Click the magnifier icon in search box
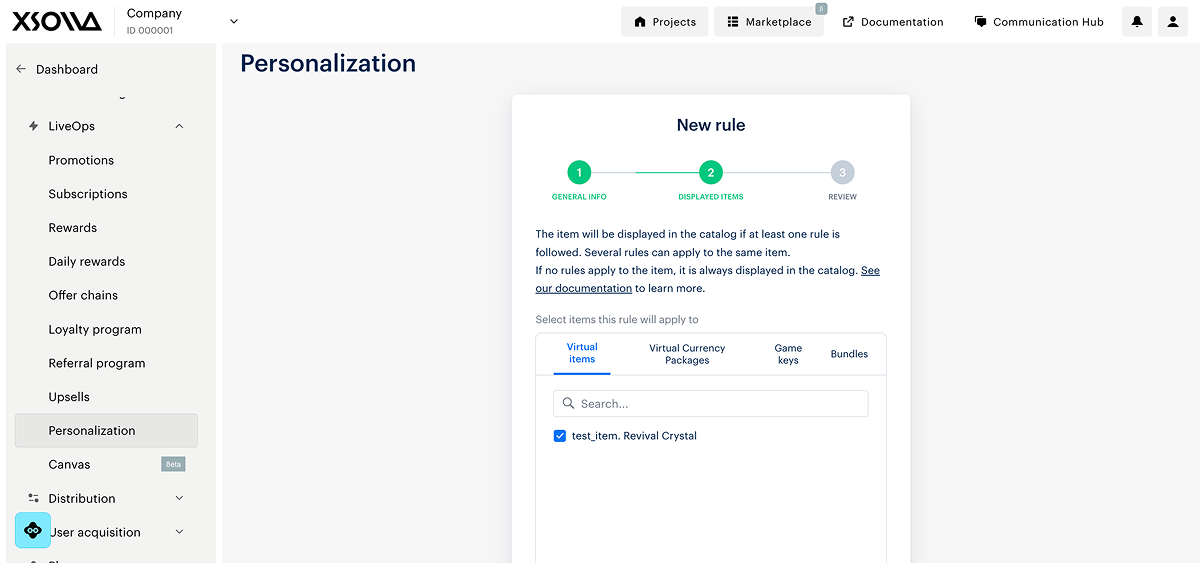The width and height of the screenshot is (1200, 563). click(568, 404)
